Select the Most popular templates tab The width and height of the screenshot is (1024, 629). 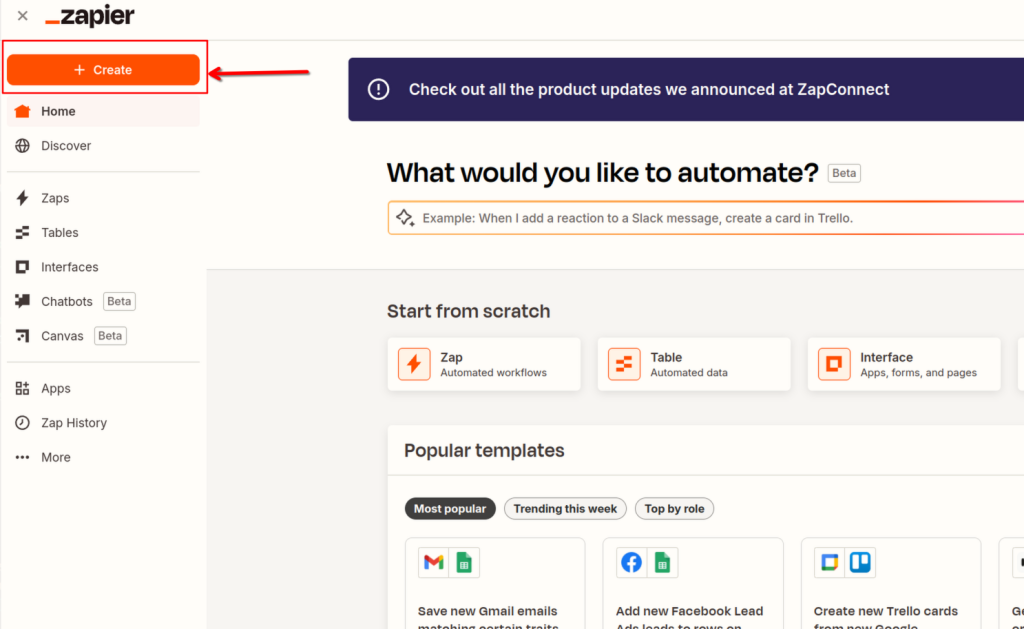[x=450, y=509]
